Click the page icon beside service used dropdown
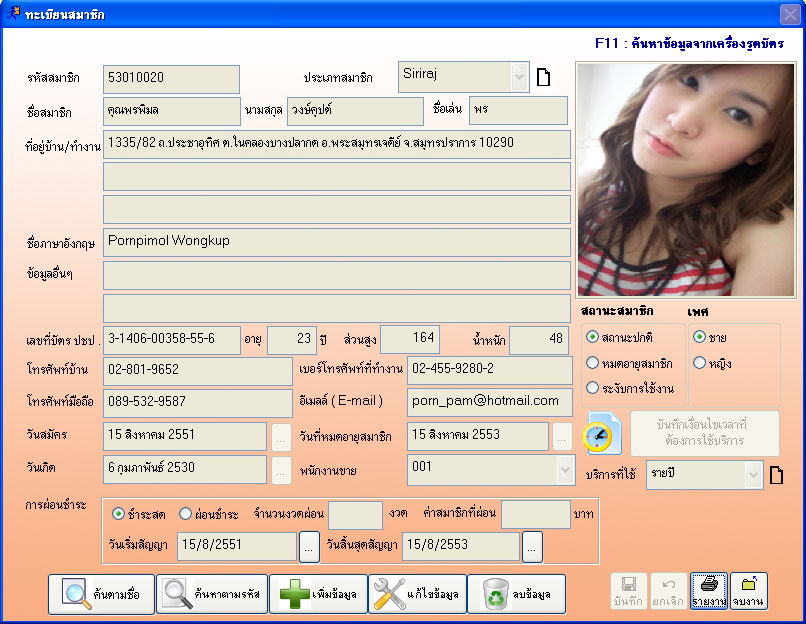806x624 pixels. [x=775, y=475]
